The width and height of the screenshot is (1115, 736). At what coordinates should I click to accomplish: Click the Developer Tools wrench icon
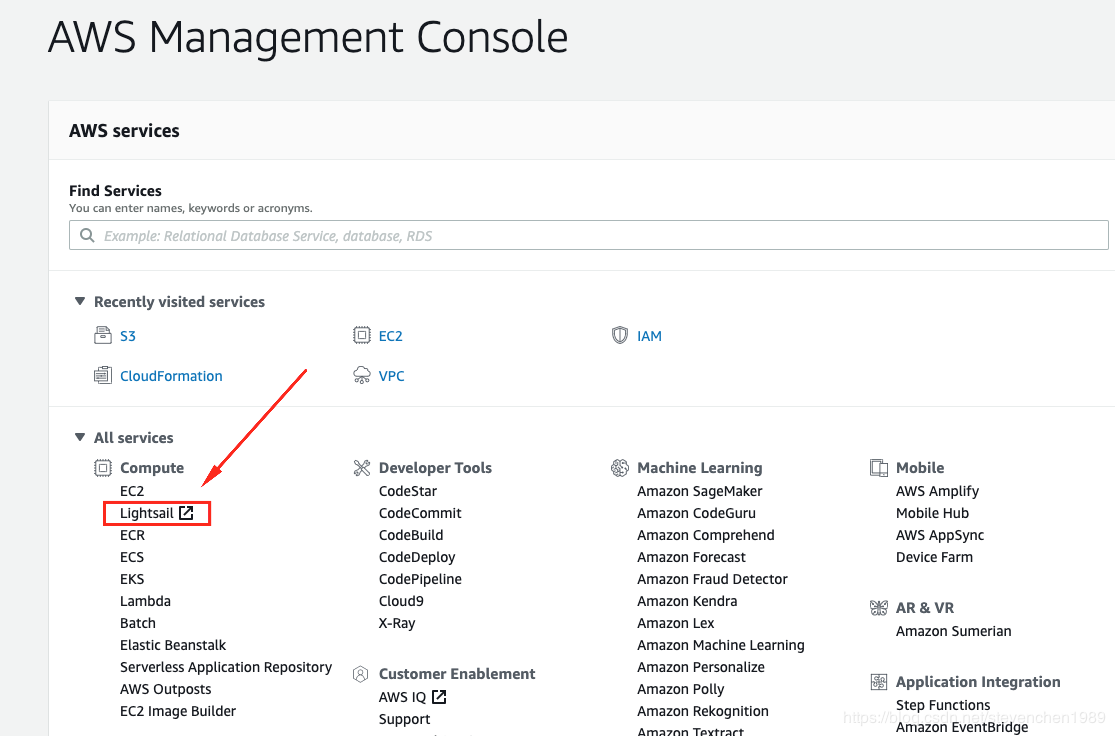(x=361, y=467)
